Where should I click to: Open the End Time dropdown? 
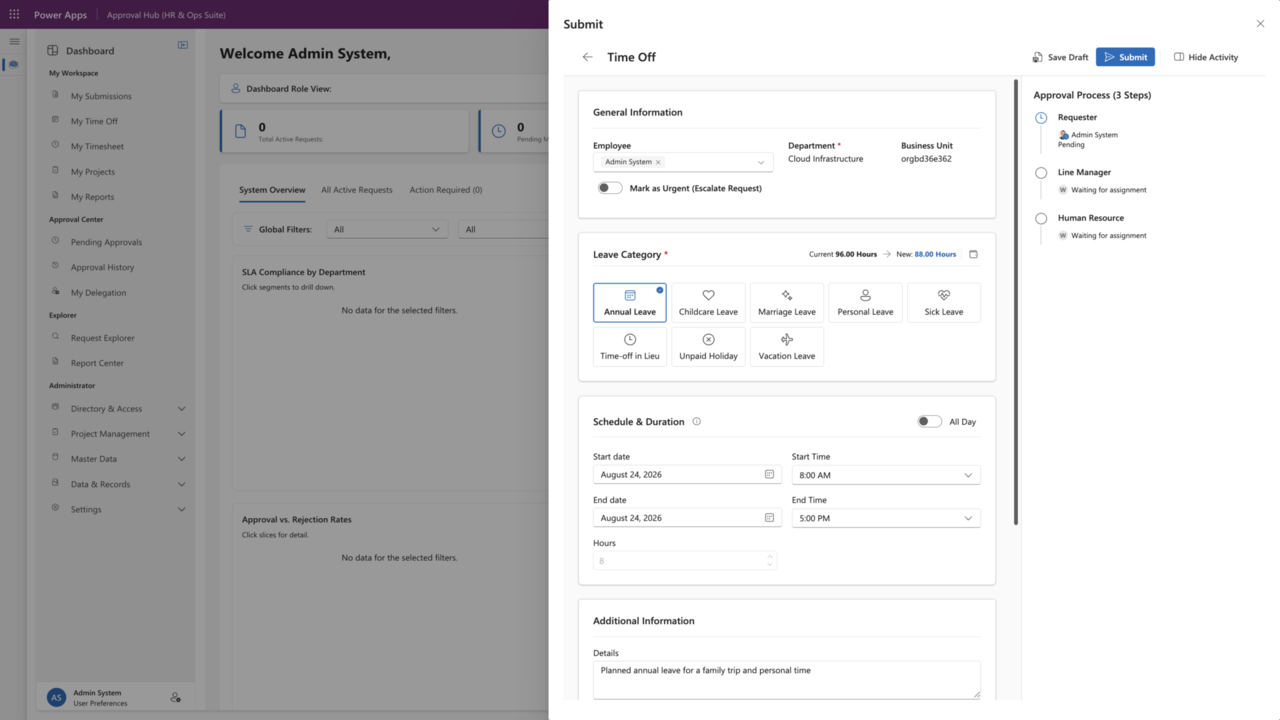[886, 518]
